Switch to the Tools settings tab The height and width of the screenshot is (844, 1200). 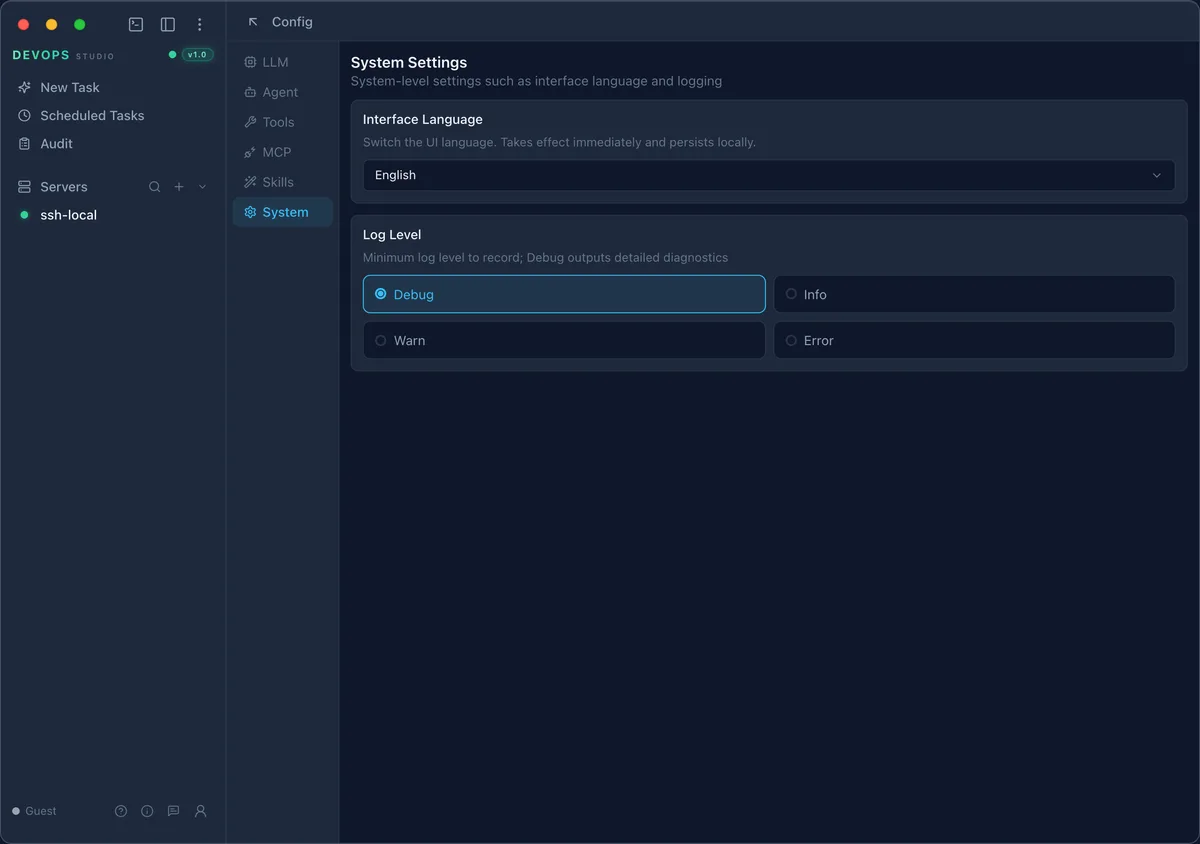(x=282, y=122)
